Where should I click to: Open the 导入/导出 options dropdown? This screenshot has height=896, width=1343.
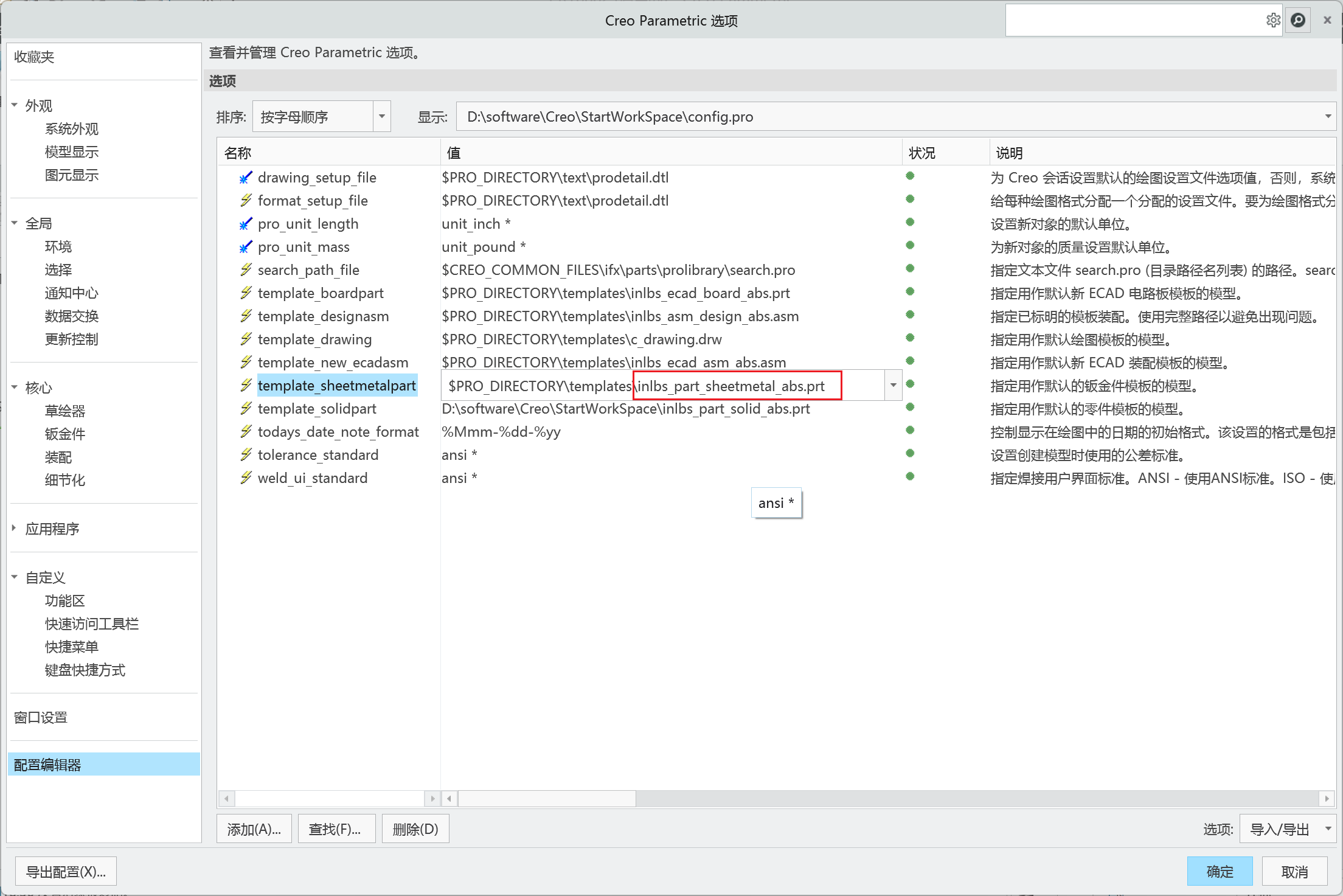click(x=1288, y=829)
